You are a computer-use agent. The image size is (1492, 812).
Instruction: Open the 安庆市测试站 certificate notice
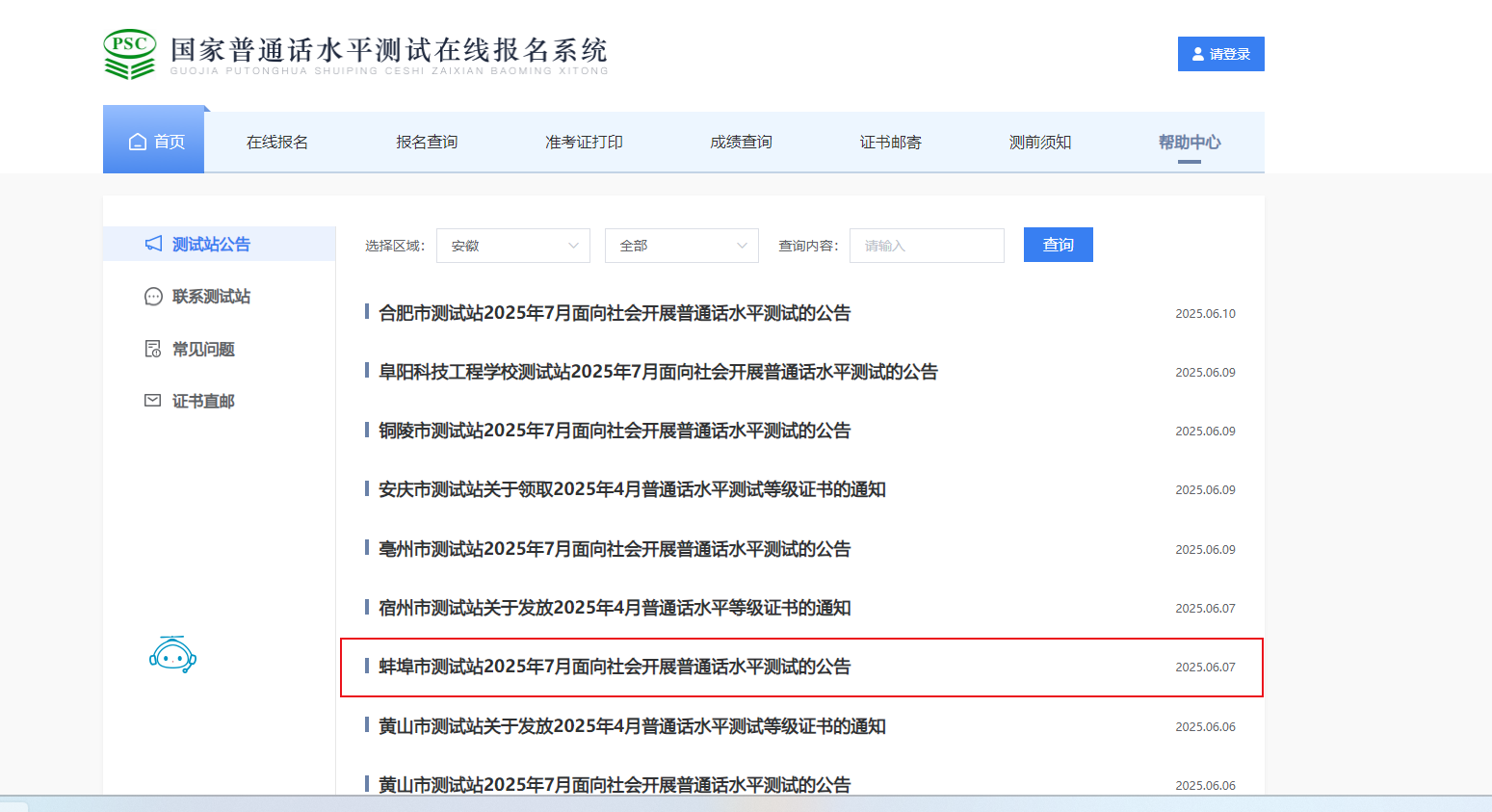click(632, 489)
